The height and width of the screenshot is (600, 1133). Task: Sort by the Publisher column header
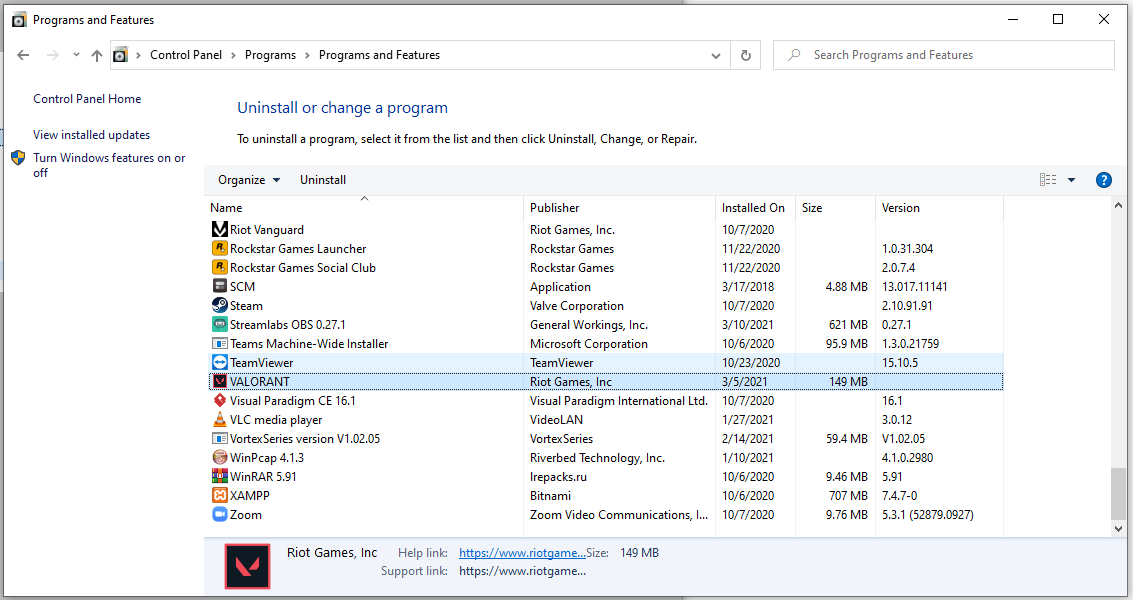pos(555,208)
